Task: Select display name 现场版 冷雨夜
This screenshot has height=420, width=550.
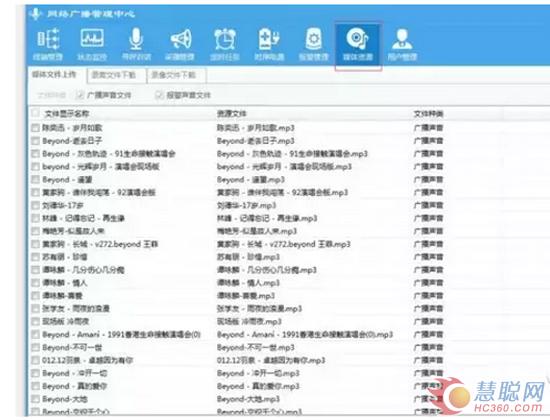Action: tap(66, 321)
